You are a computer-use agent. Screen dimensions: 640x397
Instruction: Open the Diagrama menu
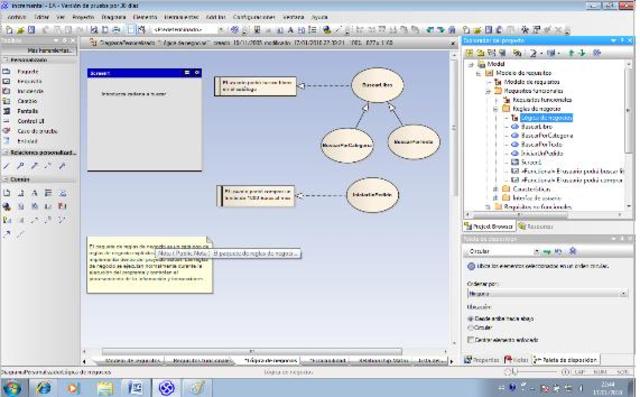pyautogui.click(x=113, y=17)
